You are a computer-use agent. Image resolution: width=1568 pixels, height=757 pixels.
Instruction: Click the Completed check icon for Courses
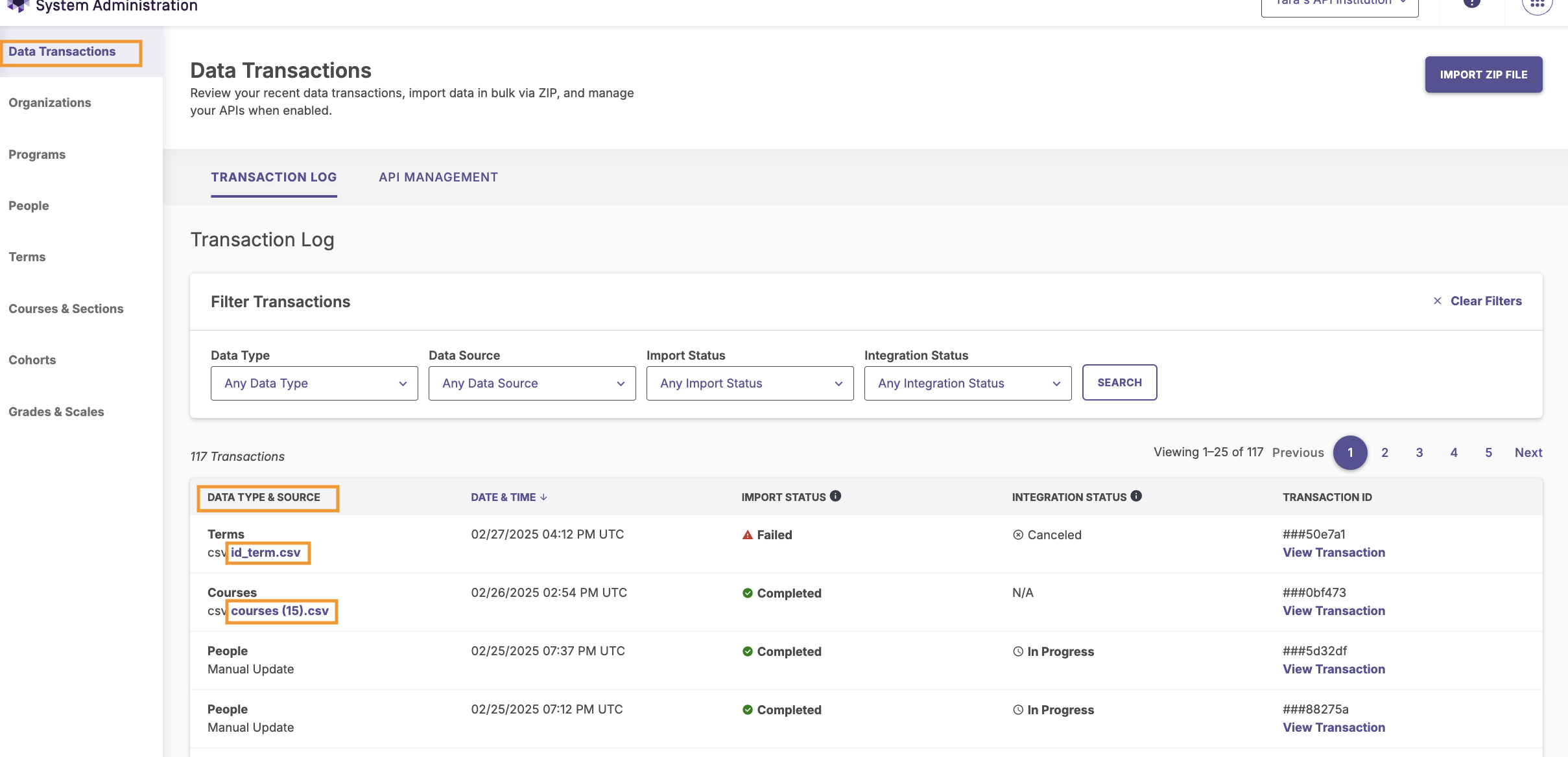coord(748,593)
